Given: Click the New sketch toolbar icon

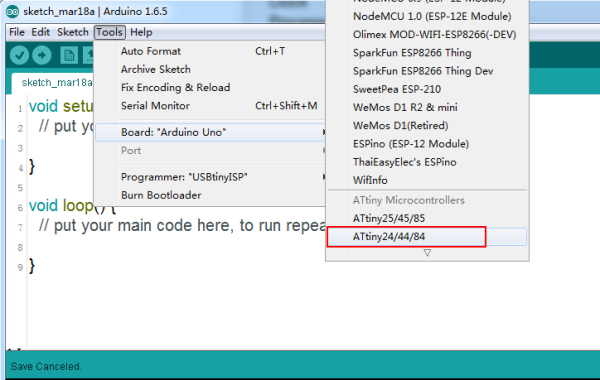Looking at the screenshot, I should [x=69, y=55].
